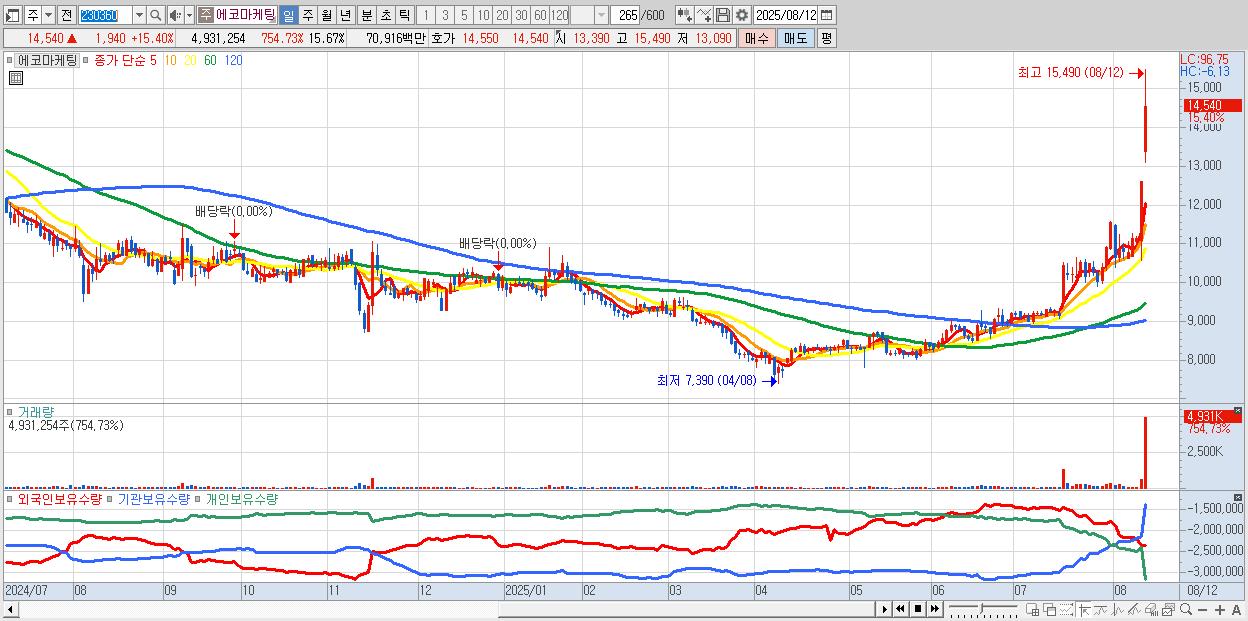Select the 1 interval button
1248x621 pixels.
(x=426, y=15)
